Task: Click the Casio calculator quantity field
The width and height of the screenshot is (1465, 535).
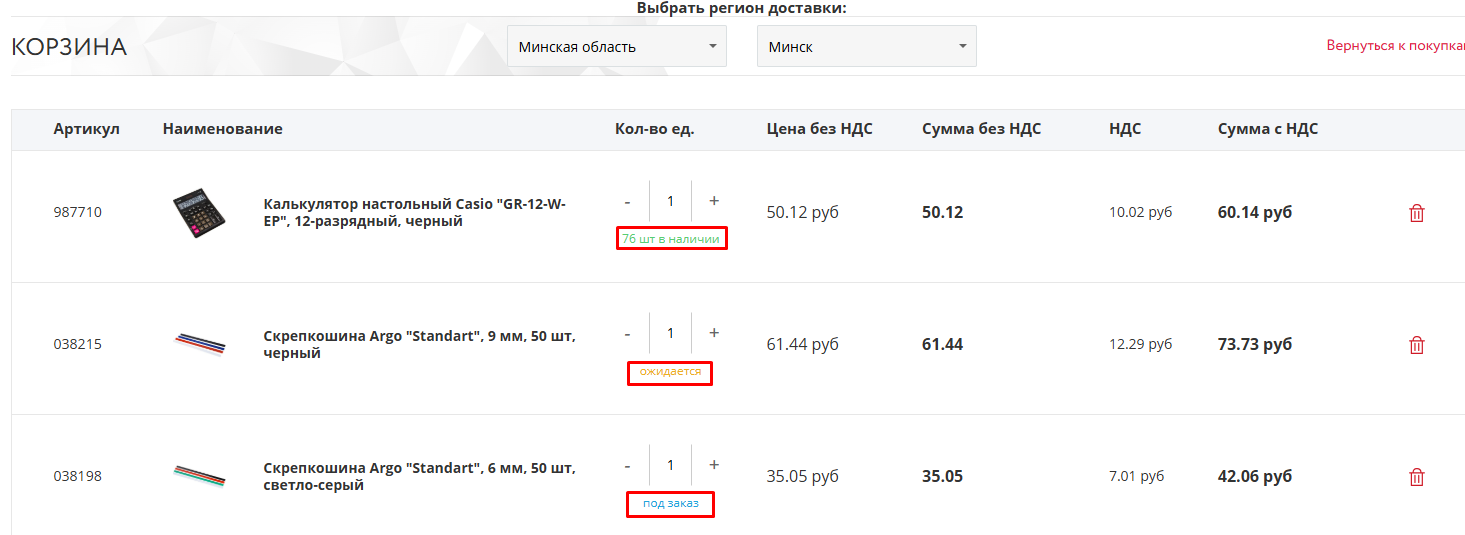Action: (x=670, y=201)
